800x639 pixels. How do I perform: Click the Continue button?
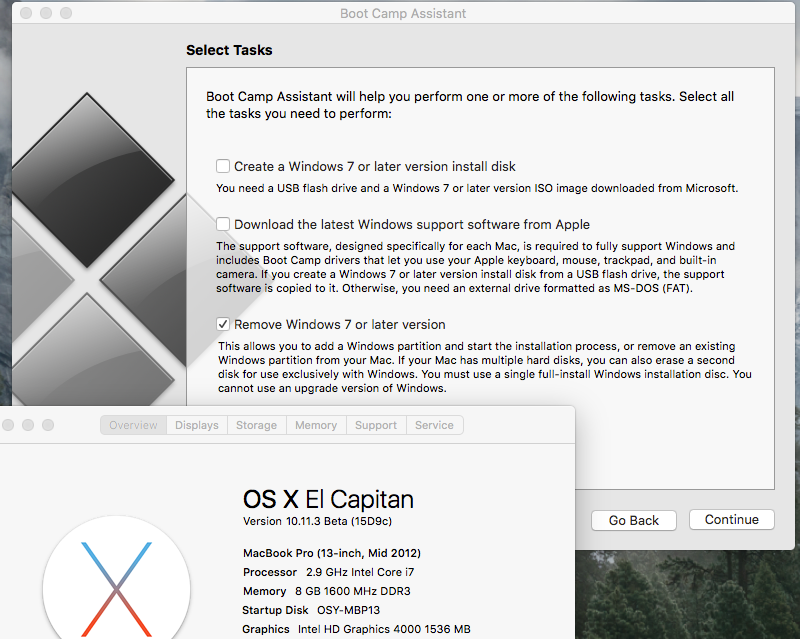point(732,520)
